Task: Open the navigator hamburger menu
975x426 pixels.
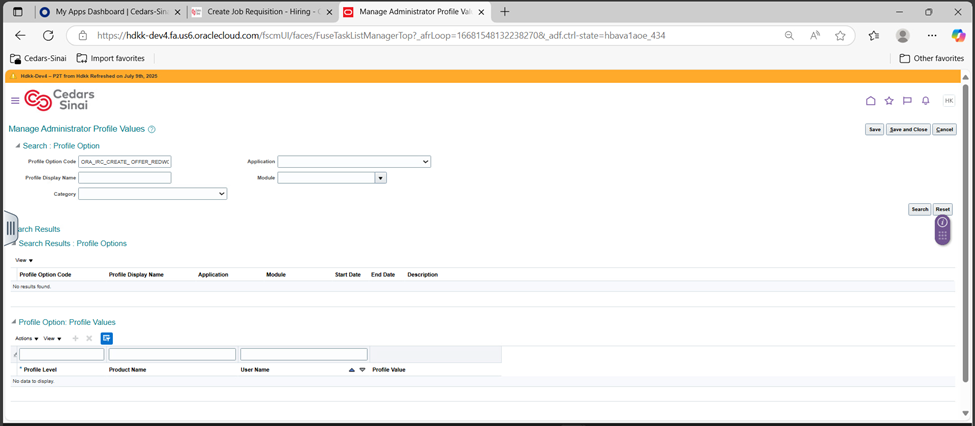Action: click(x=15, y=101)
